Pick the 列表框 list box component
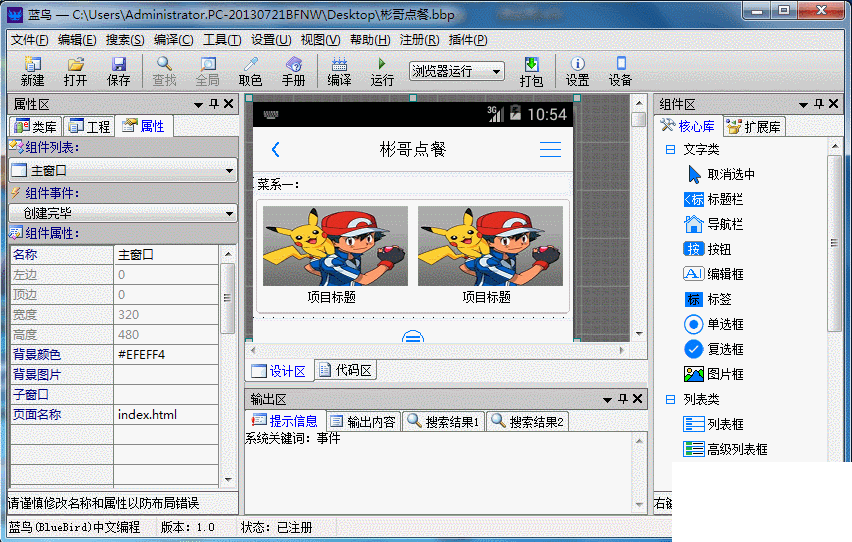 click(x=713, y=424)
